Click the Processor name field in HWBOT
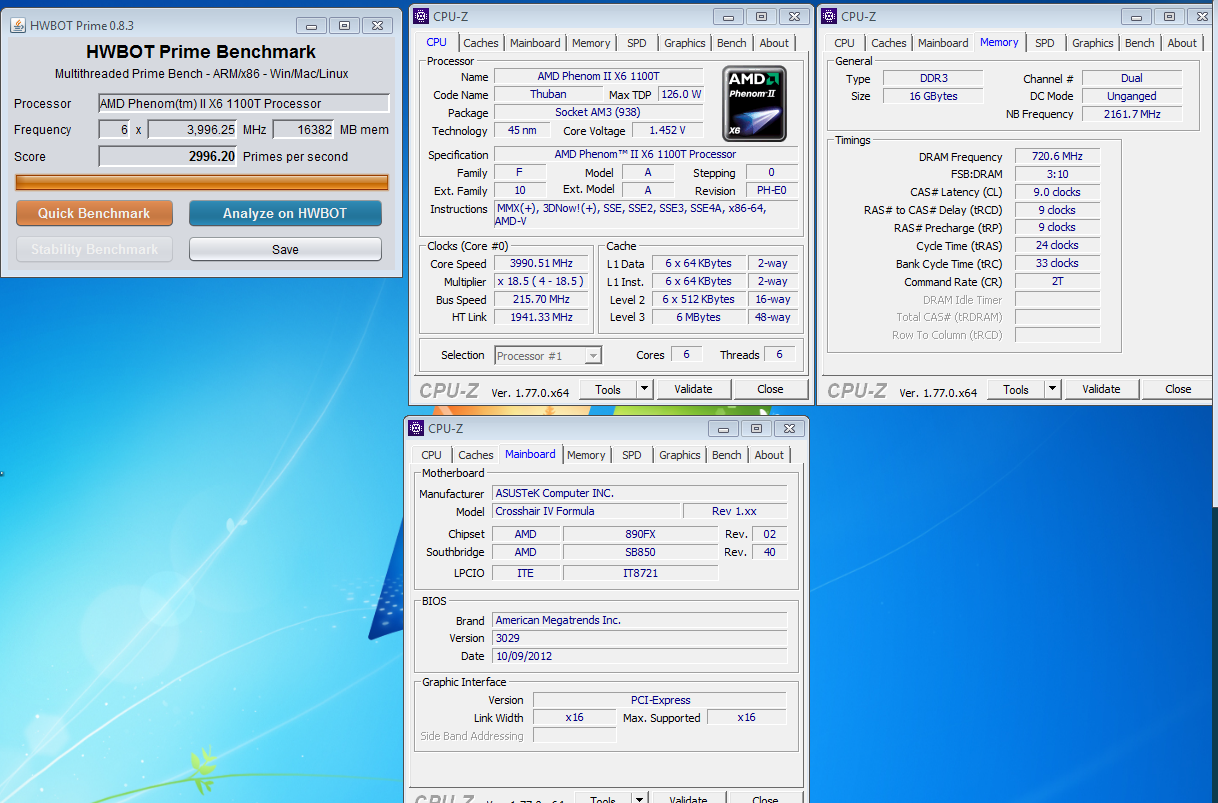 [244, 104]
